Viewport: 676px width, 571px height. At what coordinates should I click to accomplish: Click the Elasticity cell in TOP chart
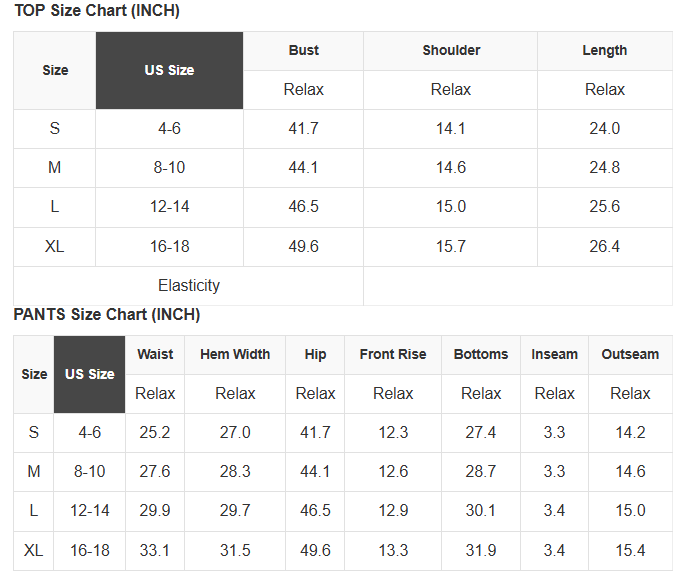coord(188,286)
